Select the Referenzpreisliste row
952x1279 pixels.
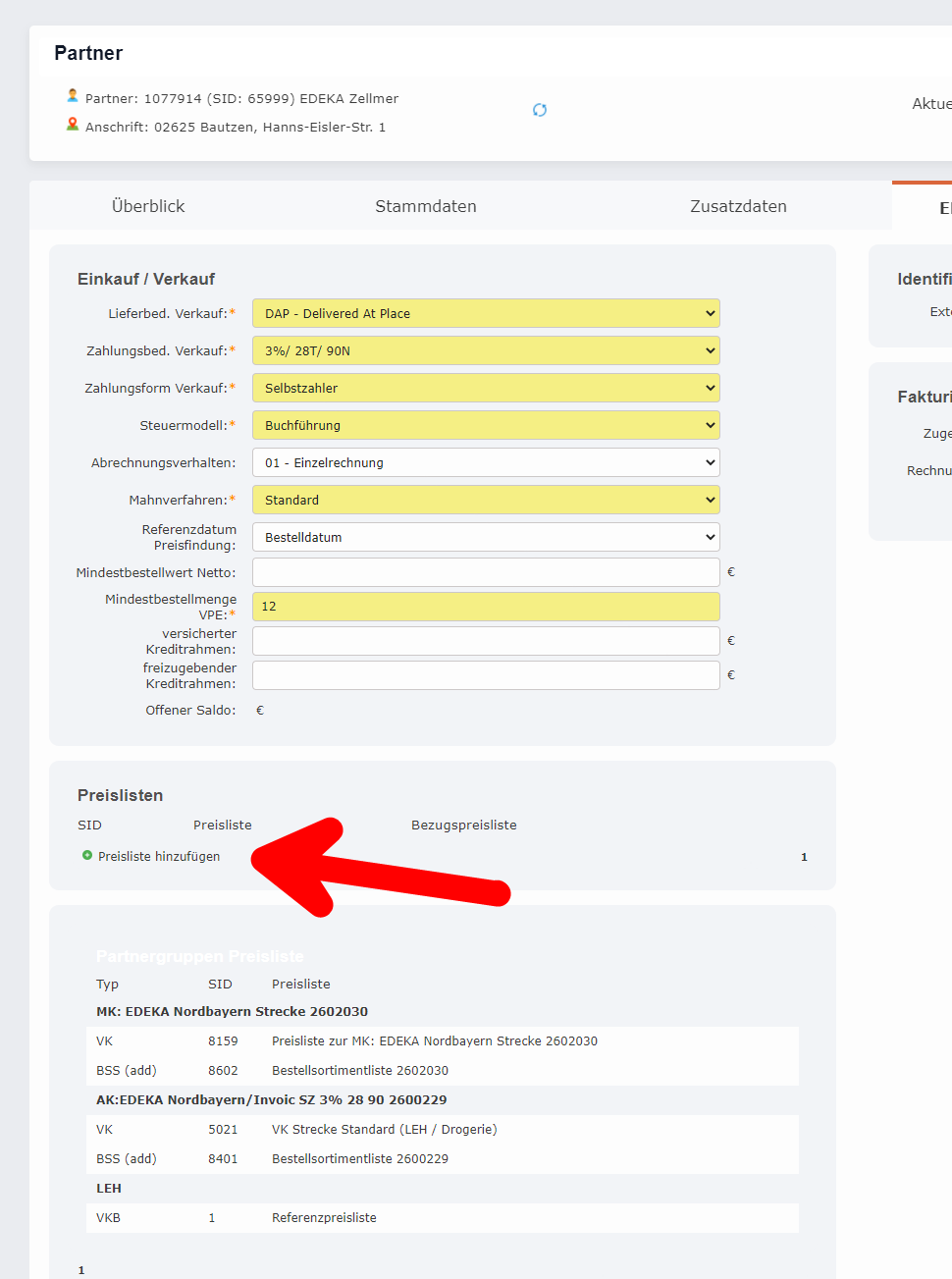pos(324,1218)
